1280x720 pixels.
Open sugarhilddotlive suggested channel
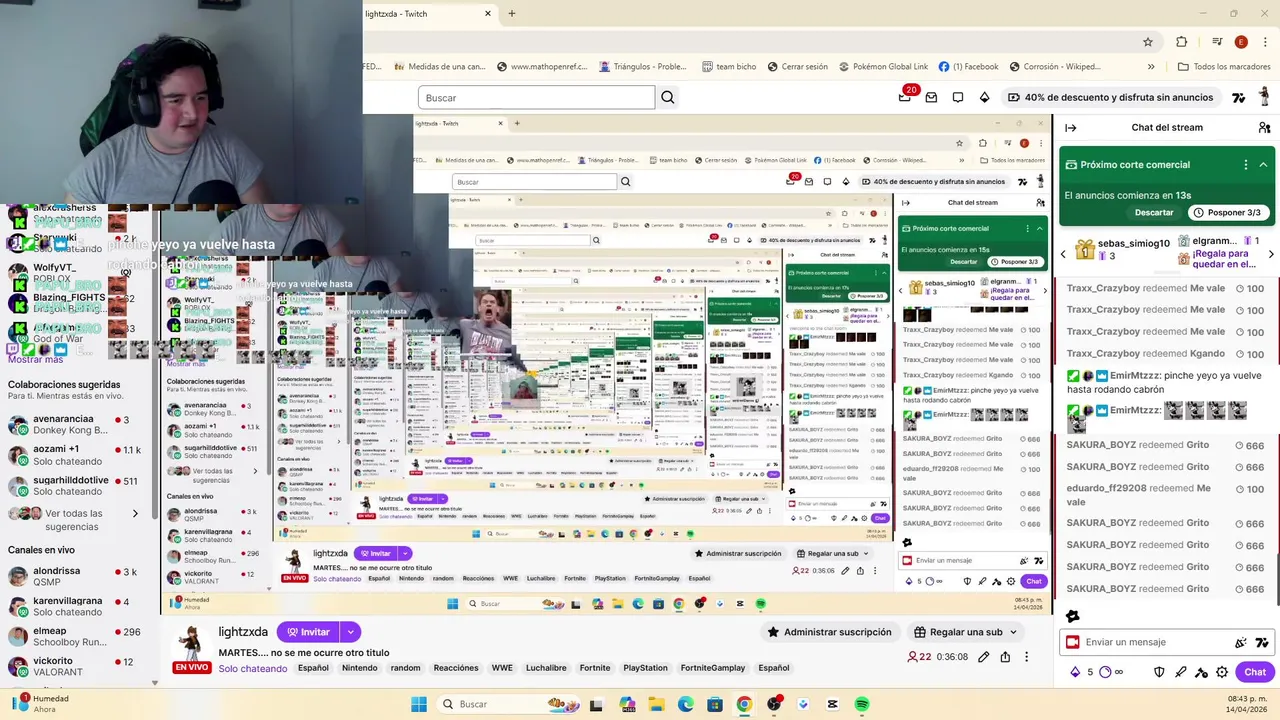coord(75,486)
